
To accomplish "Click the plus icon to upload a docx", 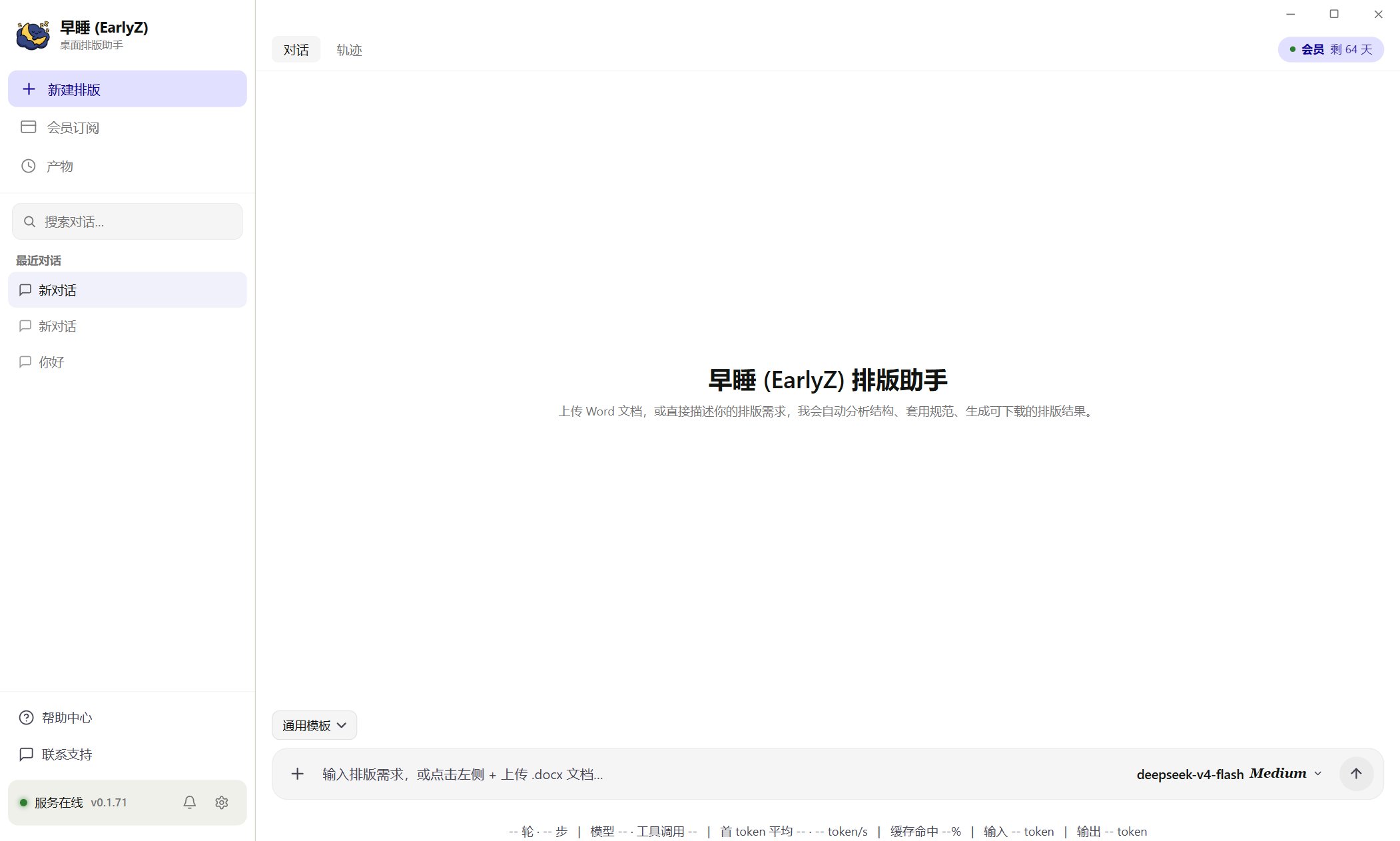I will (x=298, y=774).
